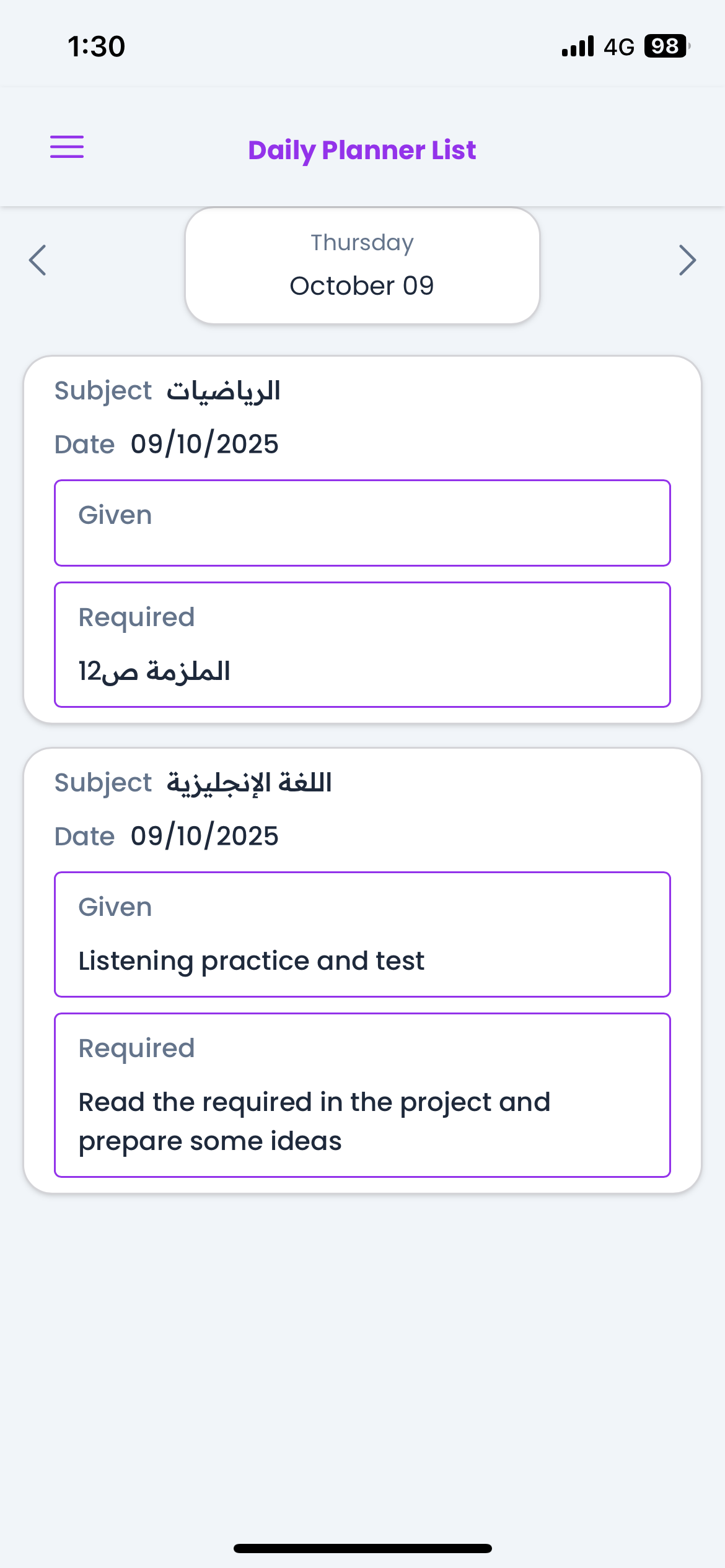The width and height of the screenshot is (725, 1568).
Task: Click the empty Given box for الرياضيات
Action: 362,523
